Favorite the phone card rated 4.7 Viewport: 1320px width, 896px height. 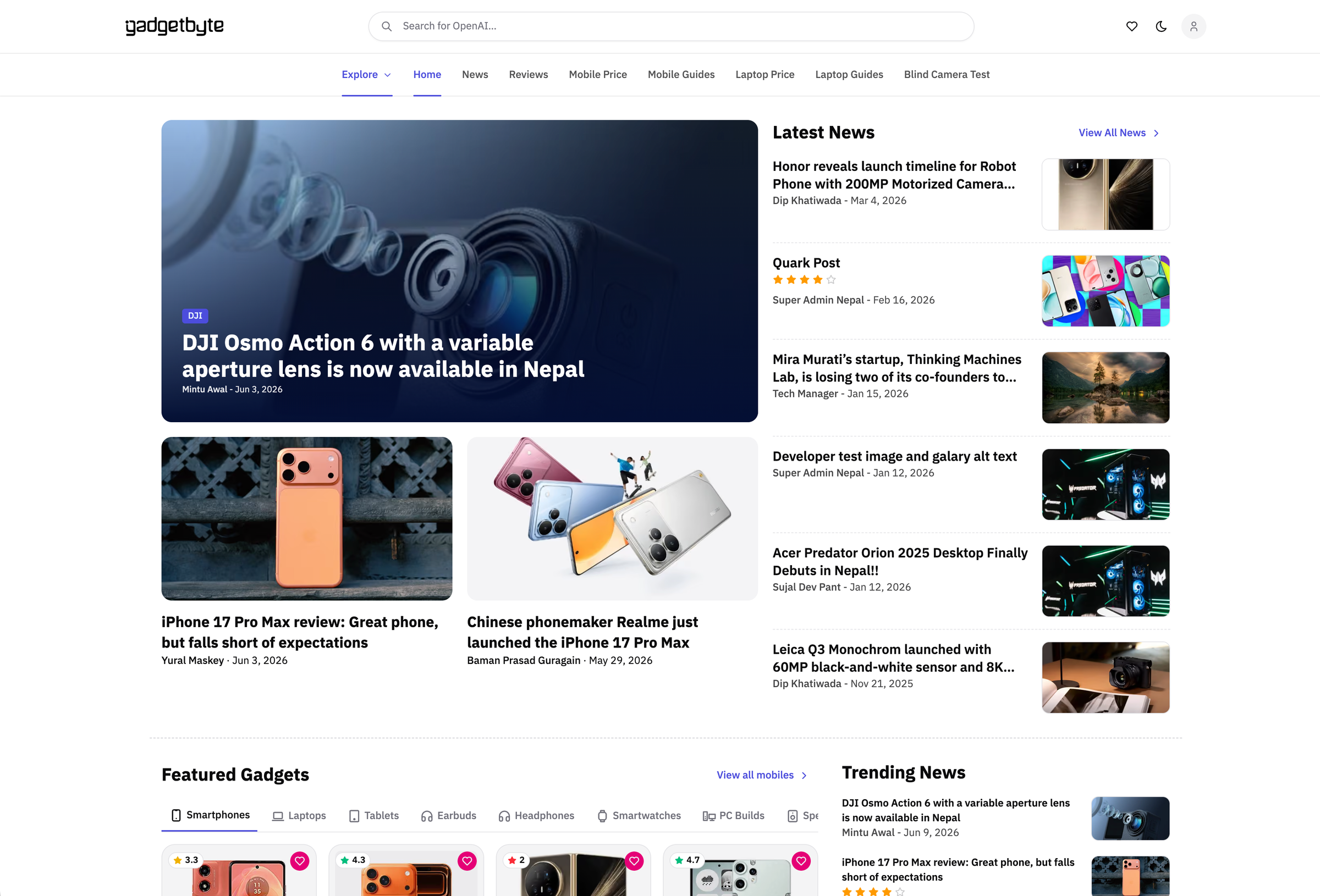(801, 861)
